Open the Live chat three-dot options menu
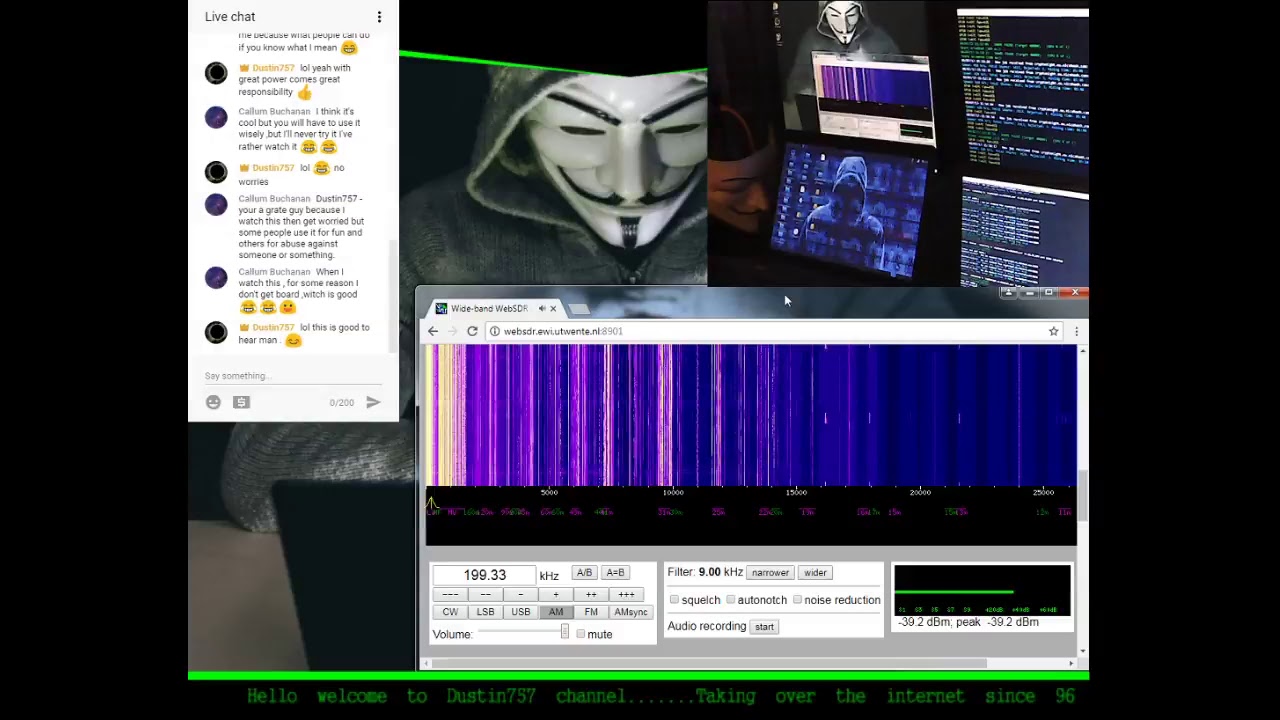 pos(379,17)
